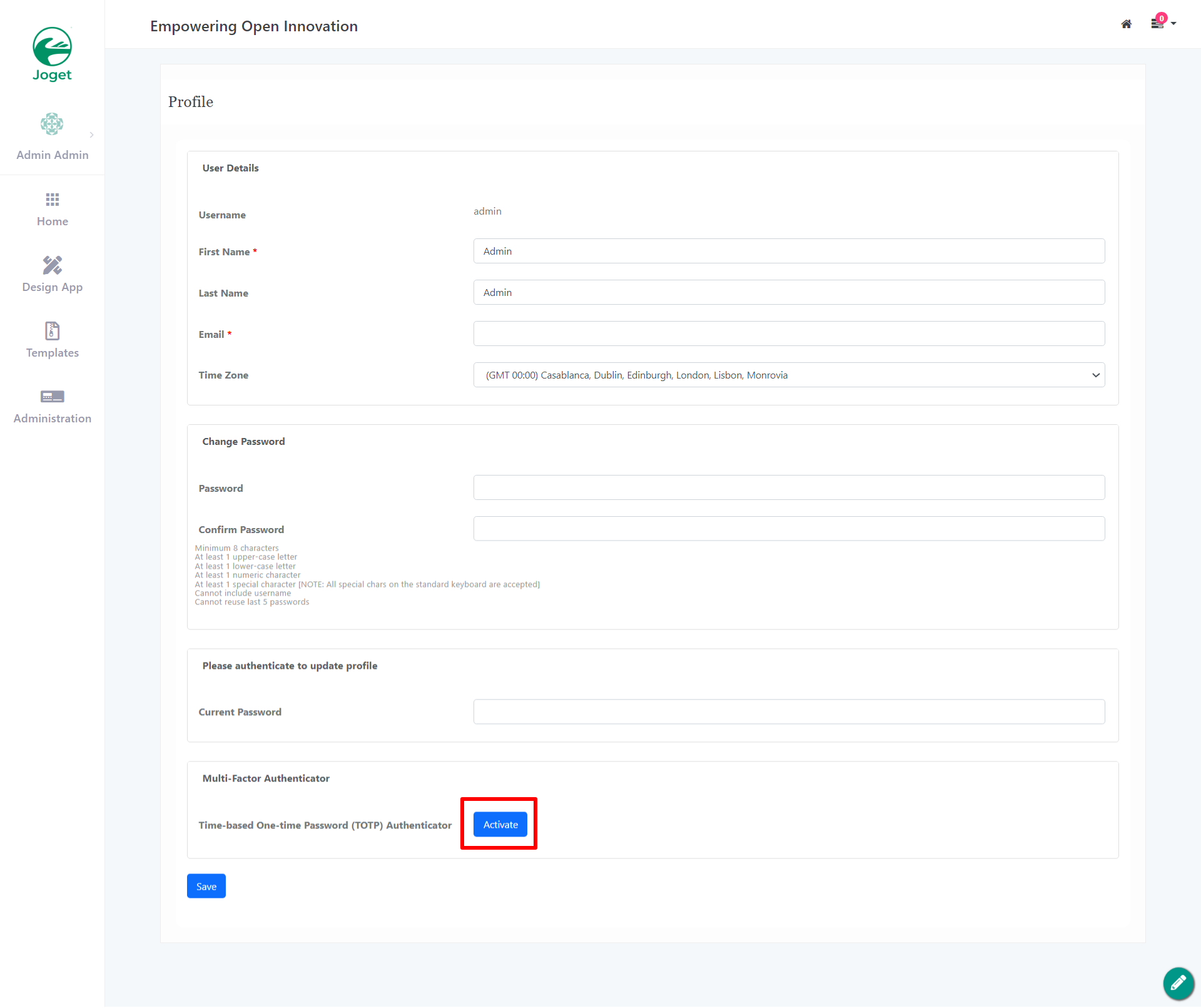Image resolution: width=1201 pixels, height=1008 pixels.
Task: Open the Administration sidebar icon
Action: (x=52, y=397)
